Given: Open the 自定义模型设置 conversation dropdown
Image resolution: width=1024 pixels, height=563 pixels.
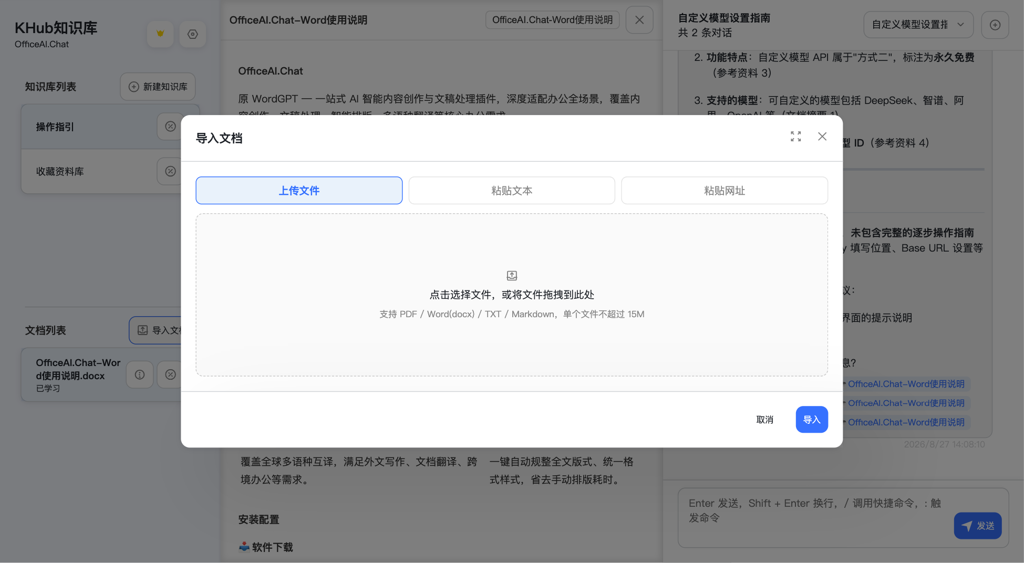Looking at the screenshot, I should (918, 24).
